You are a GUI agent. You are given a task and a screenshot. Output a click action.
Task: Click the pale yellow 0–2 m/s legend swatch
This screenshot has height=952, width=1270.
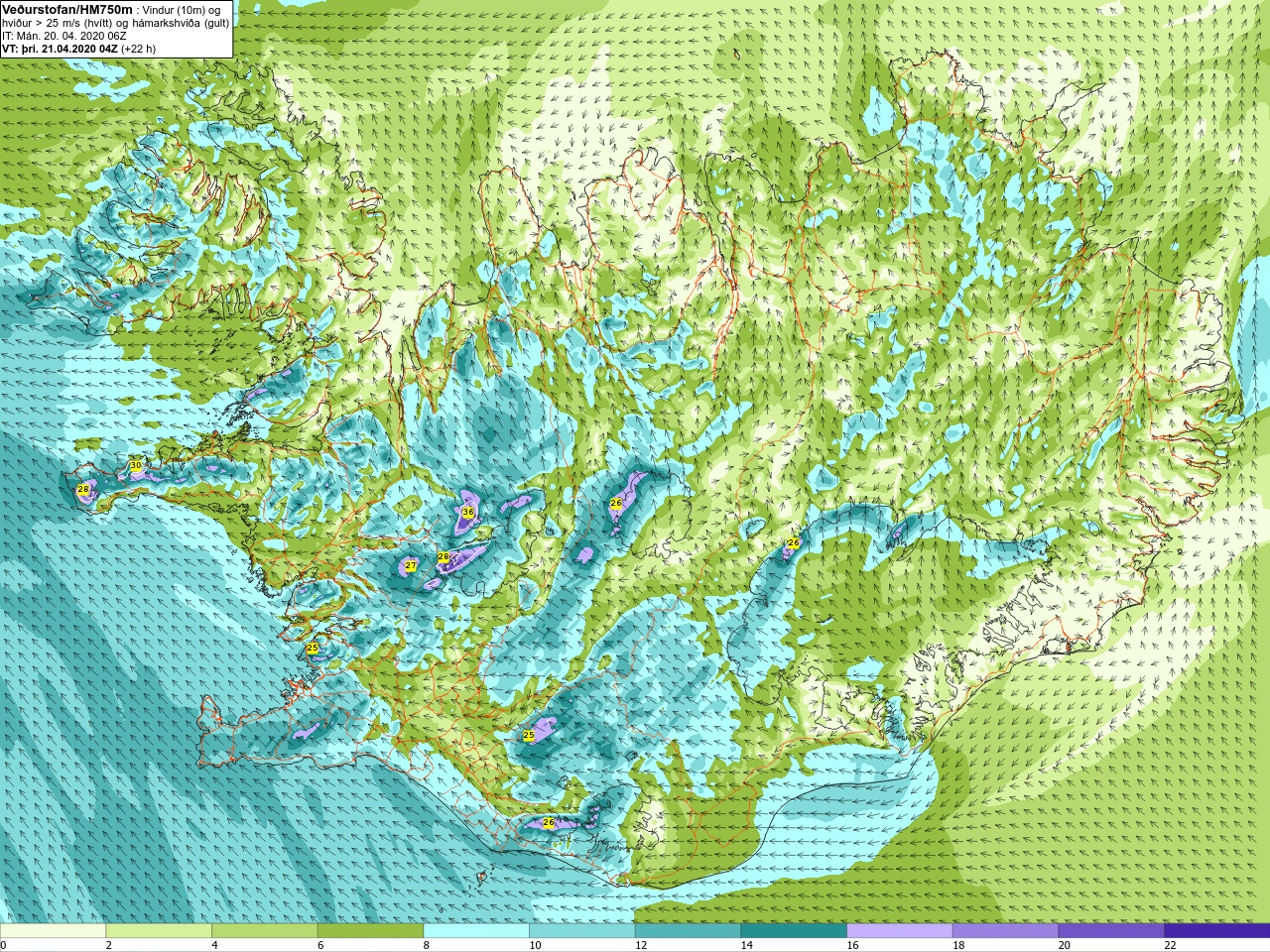(53, 931)
